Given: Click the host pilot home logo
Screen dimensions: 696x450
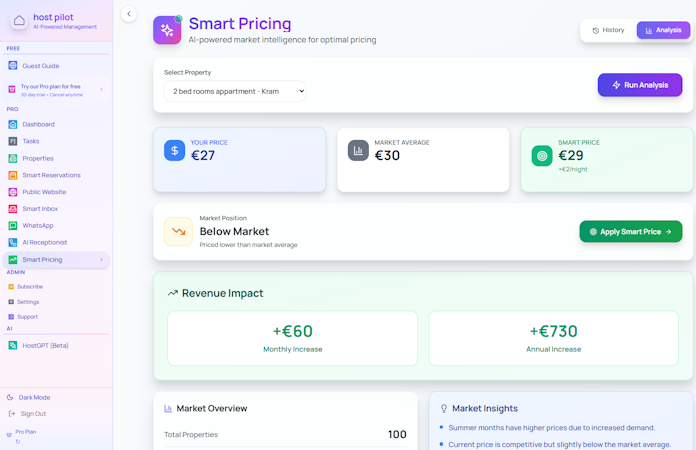Looking at the screenshot, I should pyautogui.click(x=19, y=20).
